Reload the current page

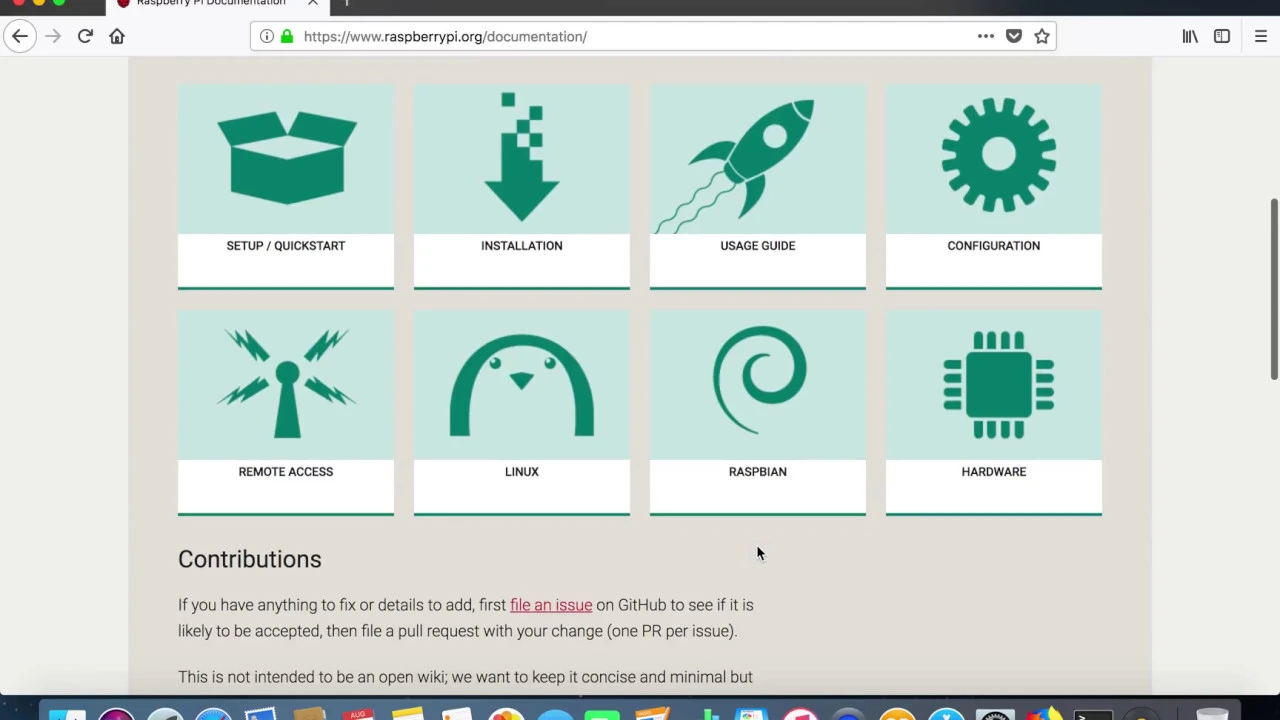pos(85,36)
